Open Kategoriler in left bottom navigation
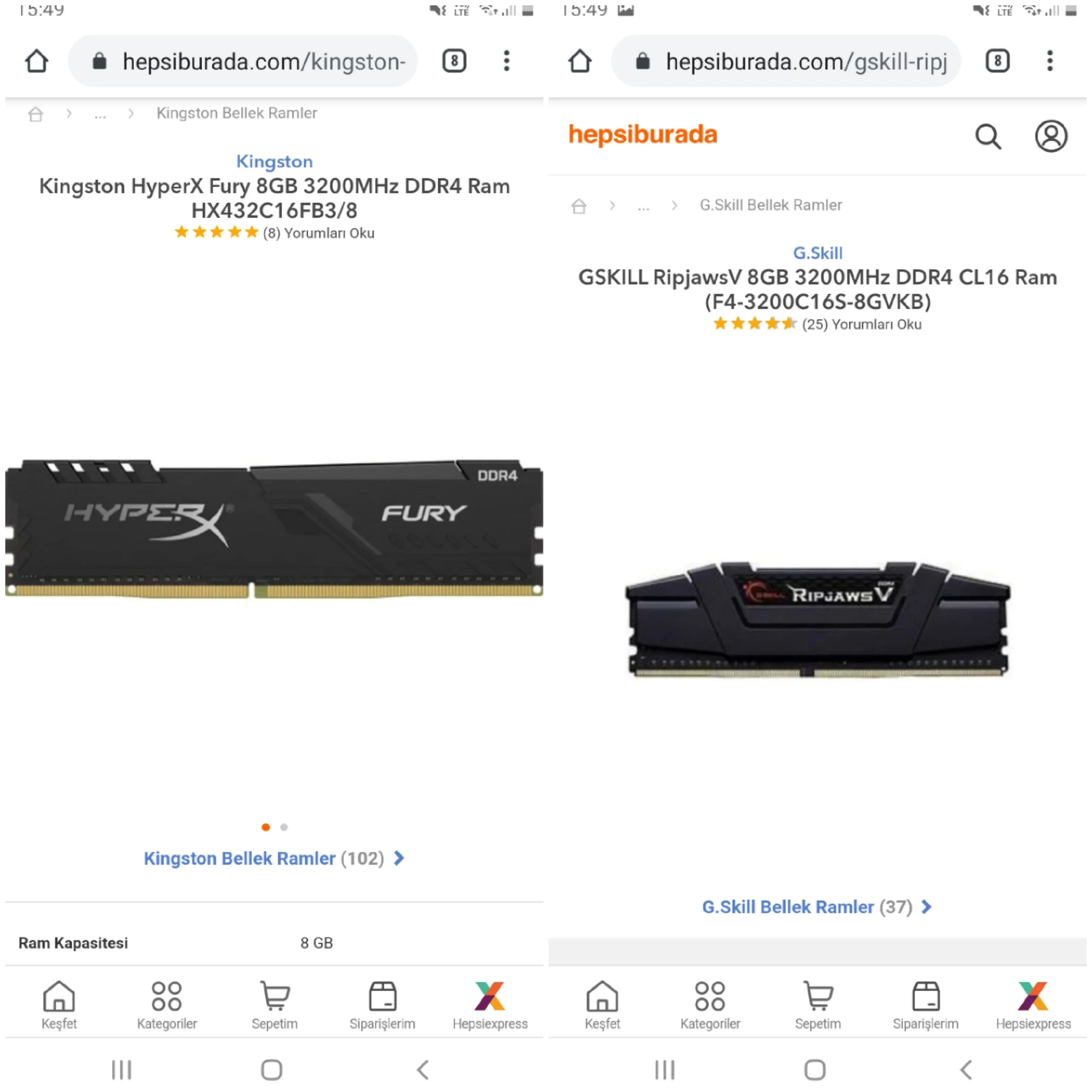The image size is (1092, 1092). (167, 1006)
